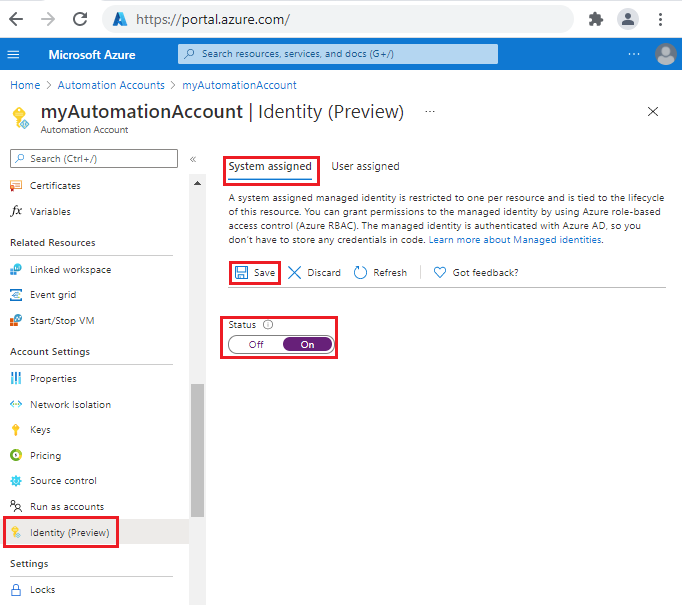Image resolution: width=682 pixels, height=605 pixels.
Task: Click the automation account key icon
Action: (x=20, y=117)
